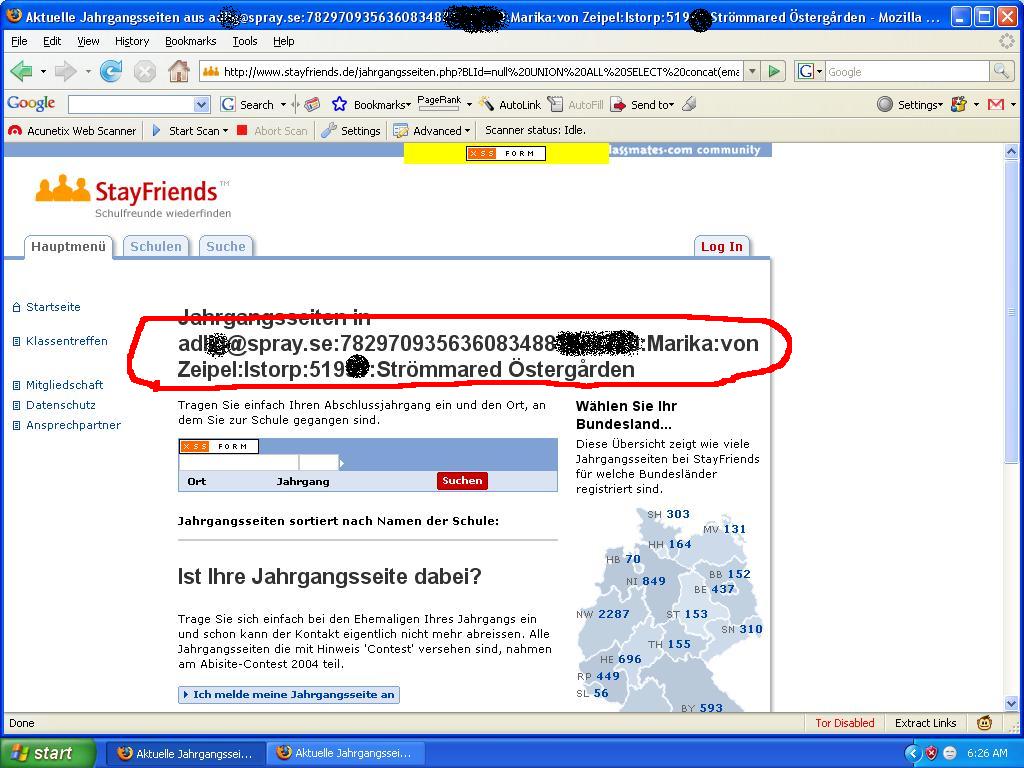
Task: Open the Tools menu
Action: point(245,41)
